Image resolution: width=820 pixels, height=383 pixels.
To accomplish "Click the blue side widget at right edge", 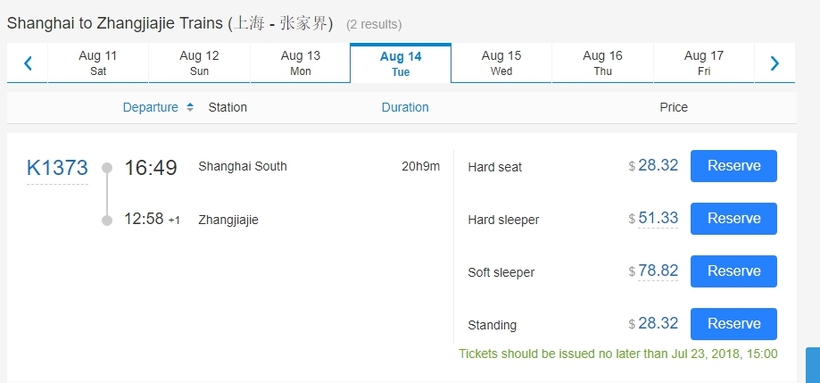I will coord(813,365).
